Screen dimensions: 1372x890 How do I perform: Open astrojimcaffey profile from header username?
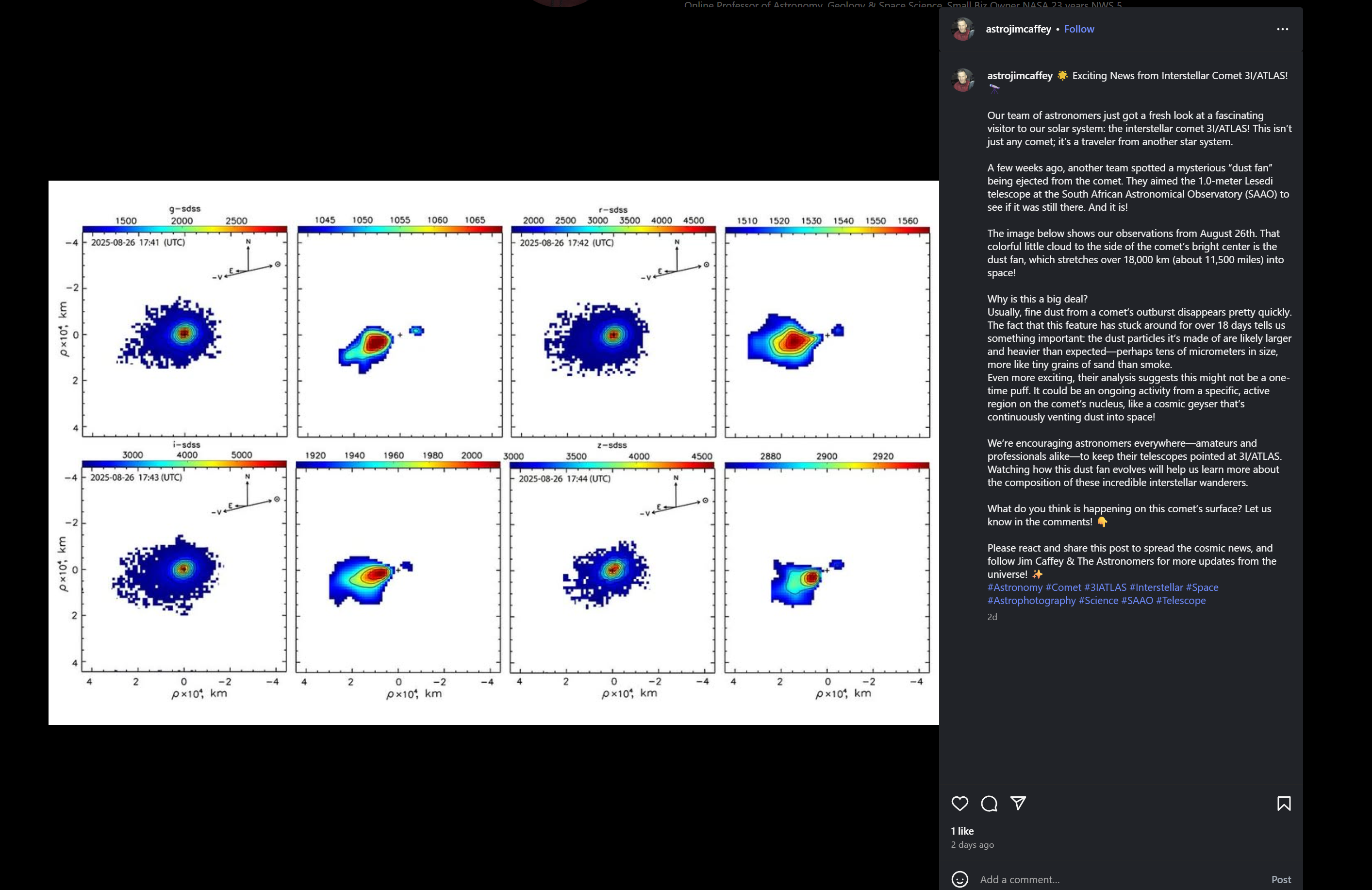pos(1019,29)
